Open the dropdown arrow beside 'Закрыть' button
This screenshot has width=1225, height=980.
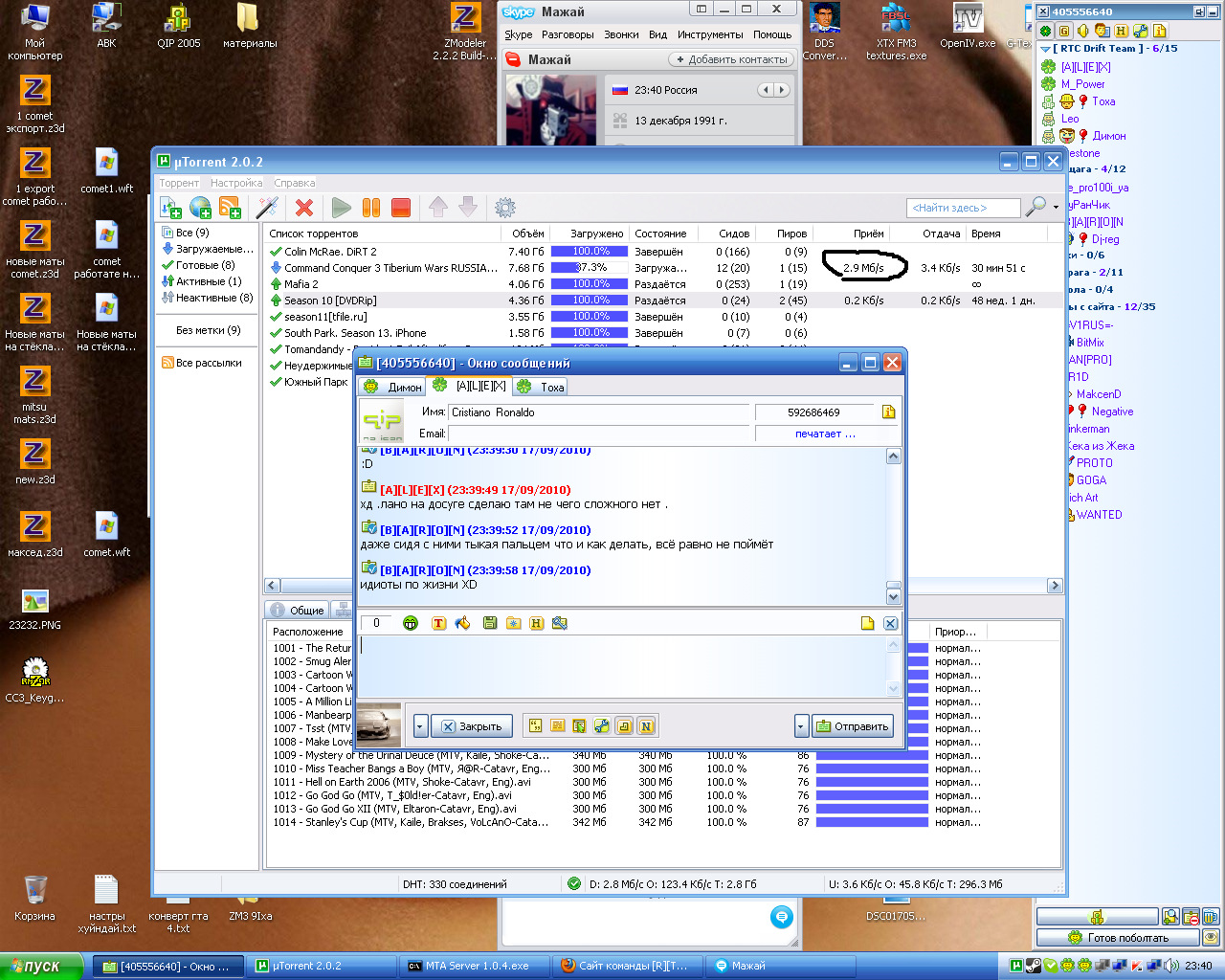coord(420,726)
